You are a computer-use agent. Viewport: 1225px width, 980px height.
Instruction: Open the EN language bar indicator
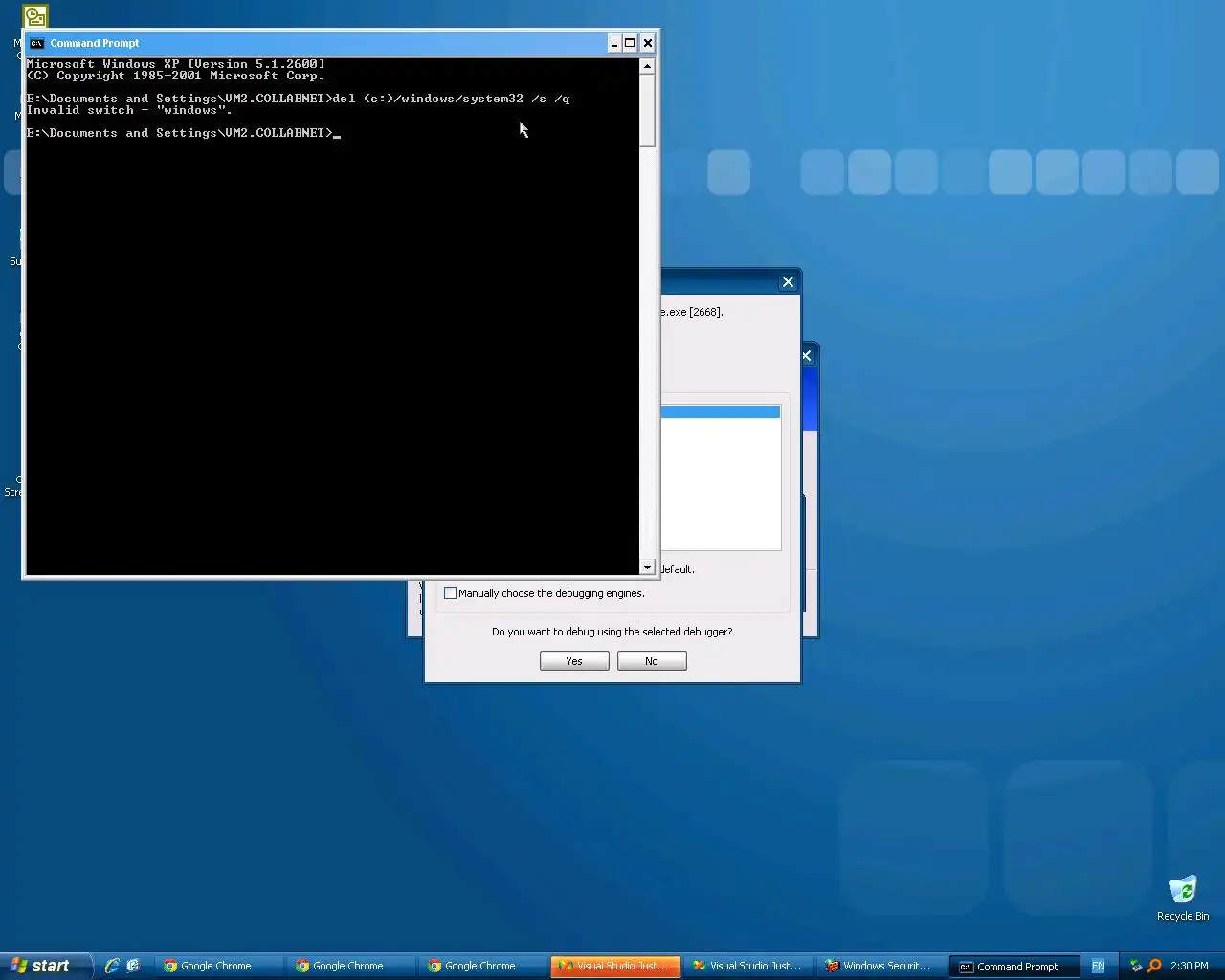tap(1098, 966)
